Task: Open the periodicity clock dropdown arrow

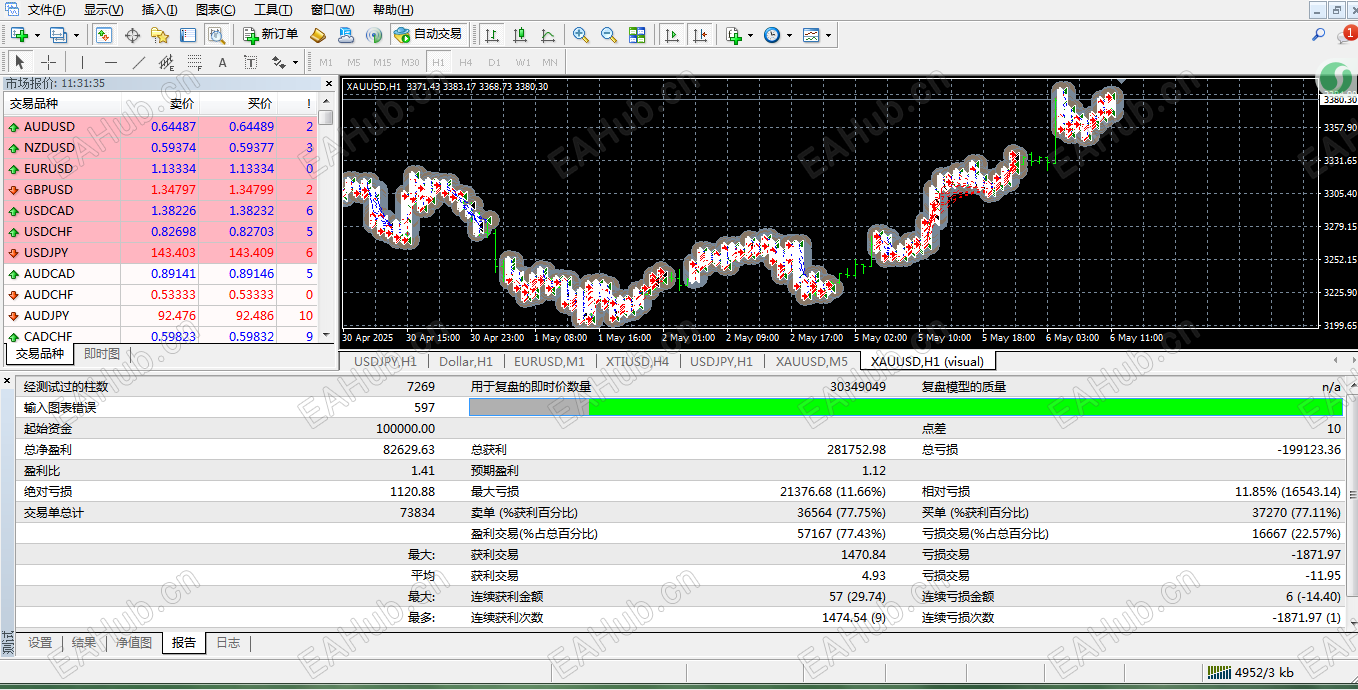Action: [789, 35]
